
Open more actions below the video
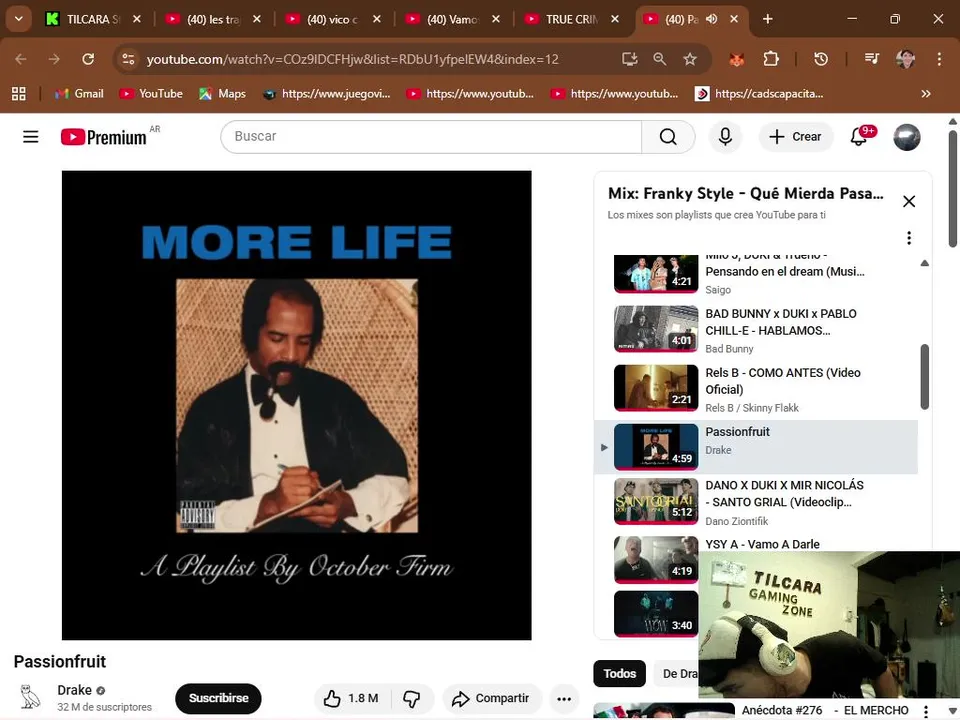coord(564,698)
